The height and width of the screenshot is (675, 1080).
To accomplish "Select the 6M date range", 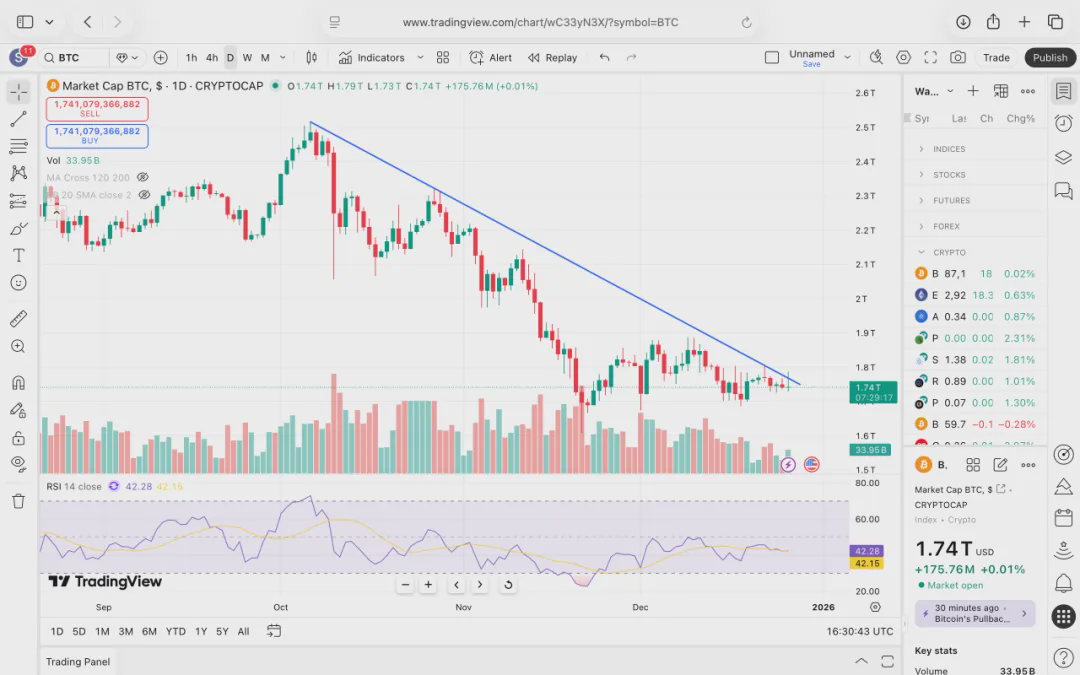I will [x=149, y=631].
